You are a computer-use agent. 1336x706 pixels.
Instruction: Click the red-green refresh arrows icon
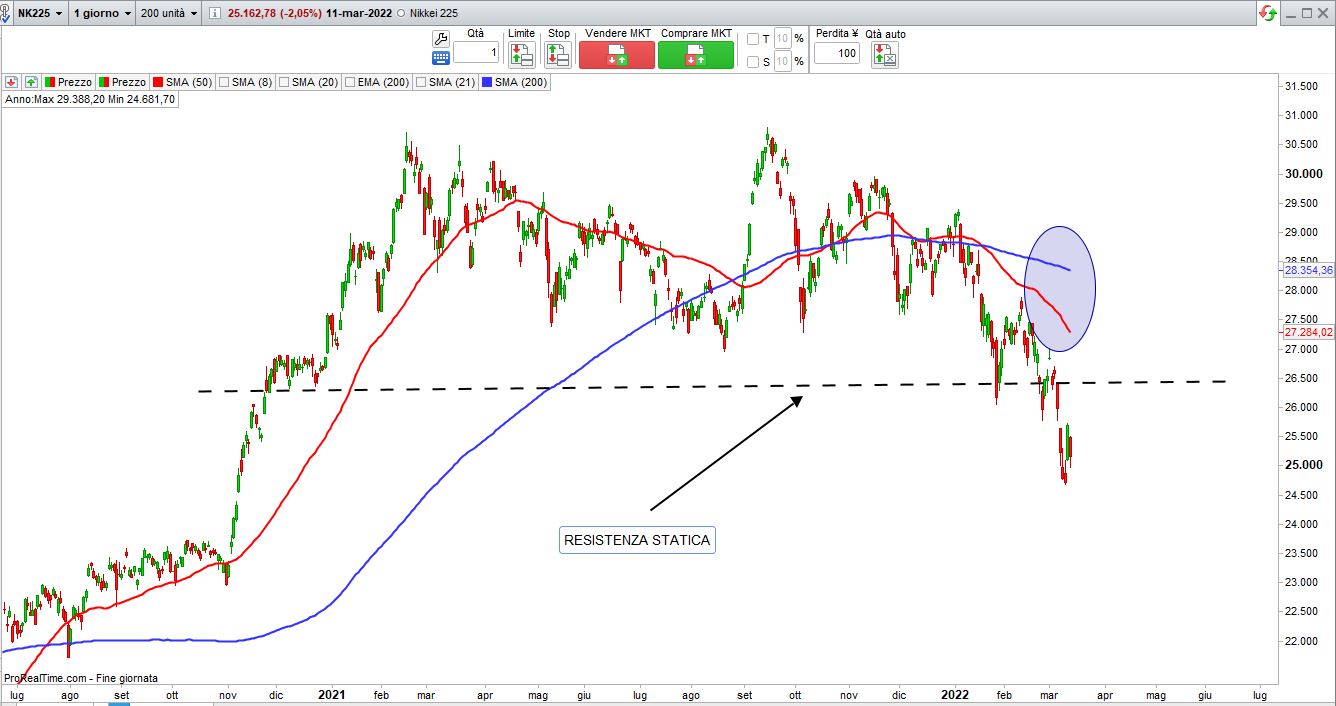1269,13
